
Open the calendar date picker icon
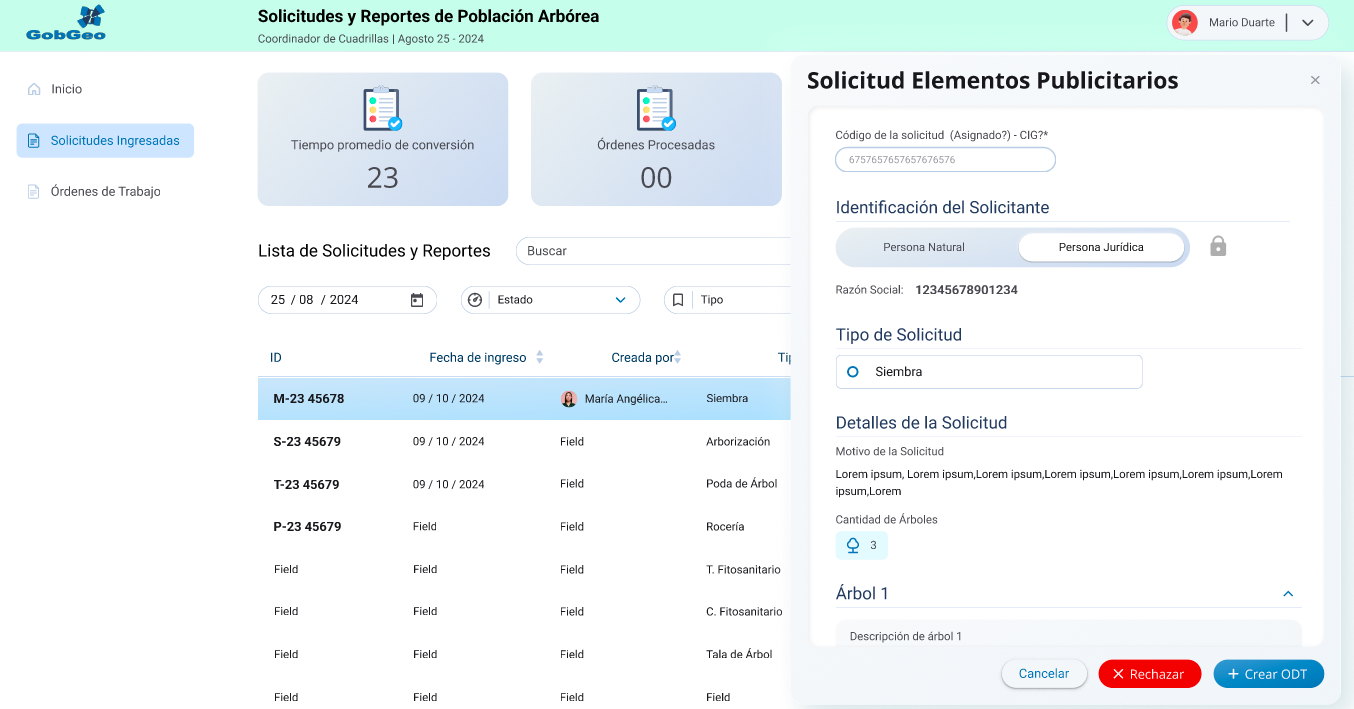point(417,300)
